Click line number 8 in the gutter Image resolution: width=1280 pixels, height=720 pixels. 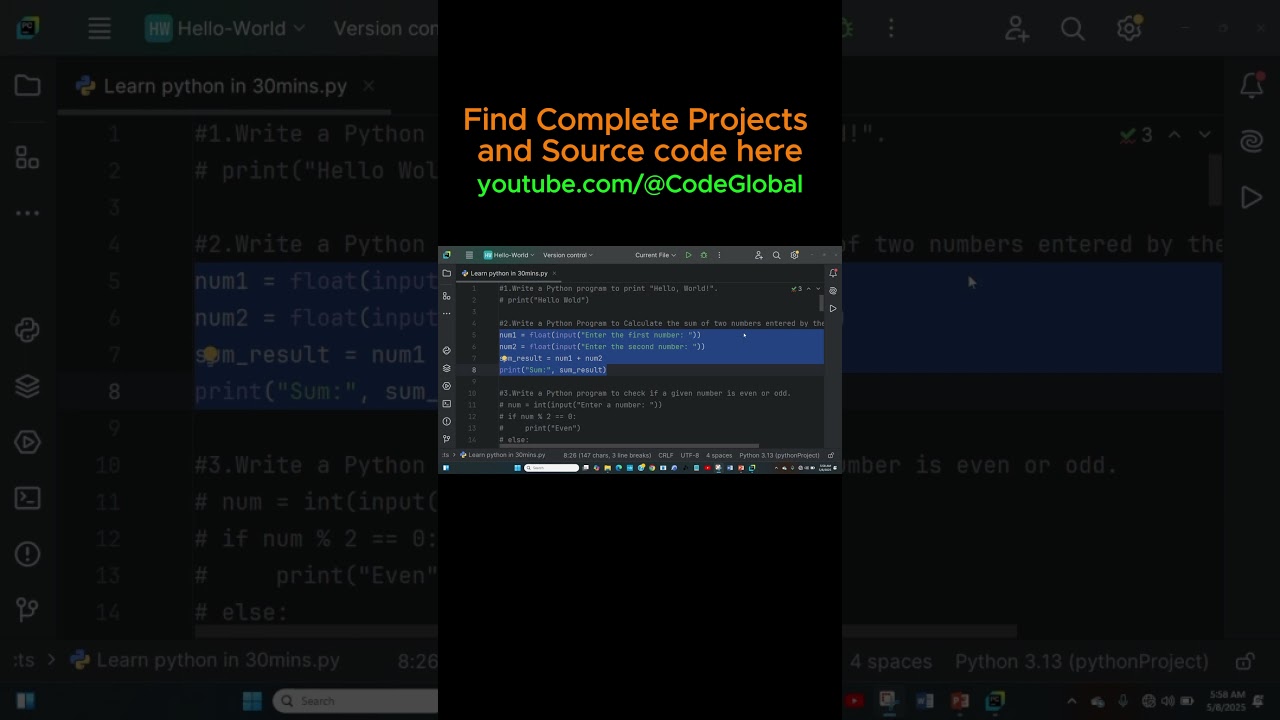(x=474, y=370)
